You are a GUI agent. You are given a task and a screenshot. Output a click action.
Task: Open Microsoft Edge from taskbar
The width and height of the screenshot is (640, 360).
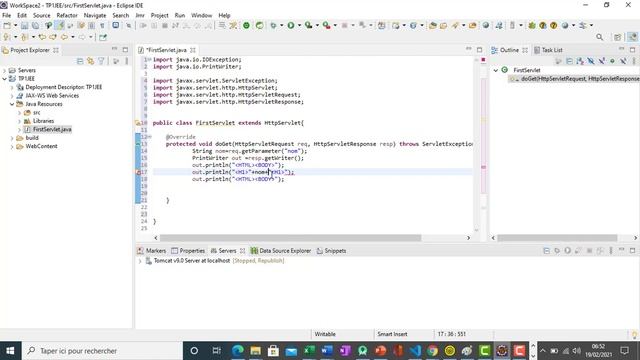coord(238,351)
